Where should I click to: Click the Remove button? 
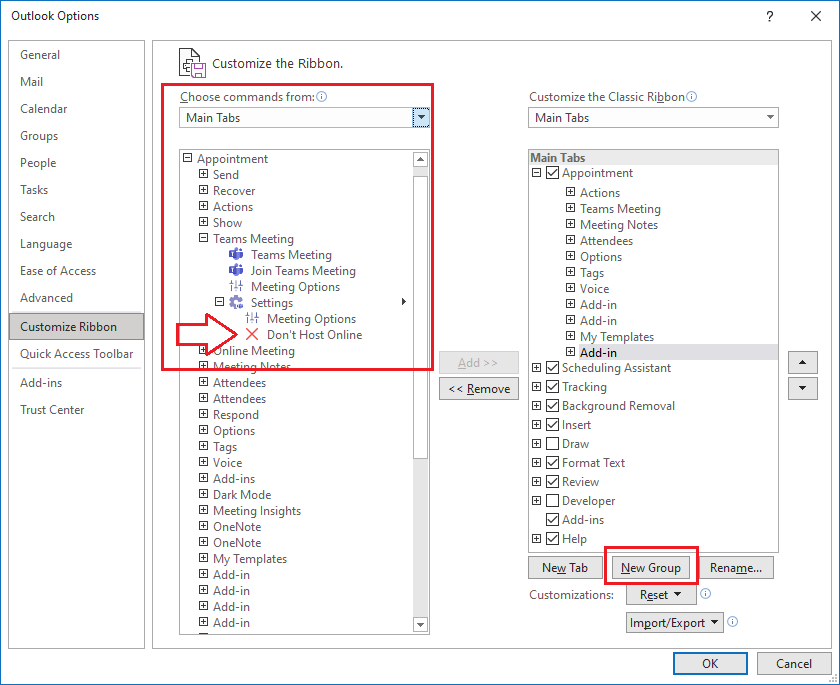tap(479, 389)
